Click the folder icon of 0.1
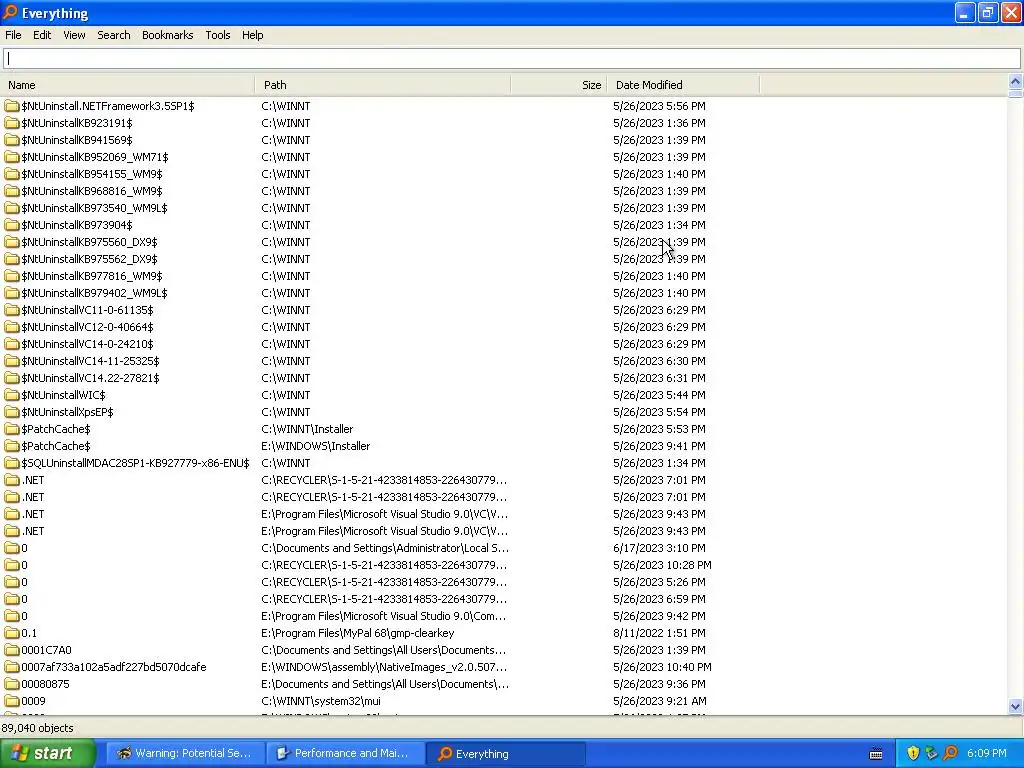This screenshot has width=1024, height=768. [x=12, y=633]
